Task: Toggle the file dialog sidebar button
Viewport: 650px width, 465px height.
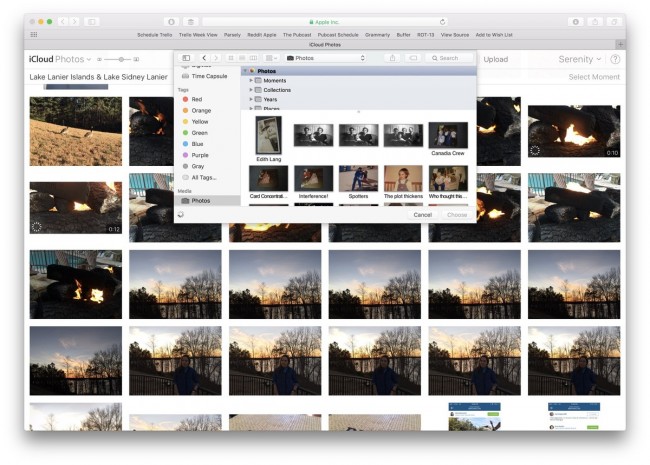Action: [x=186, y=58]
